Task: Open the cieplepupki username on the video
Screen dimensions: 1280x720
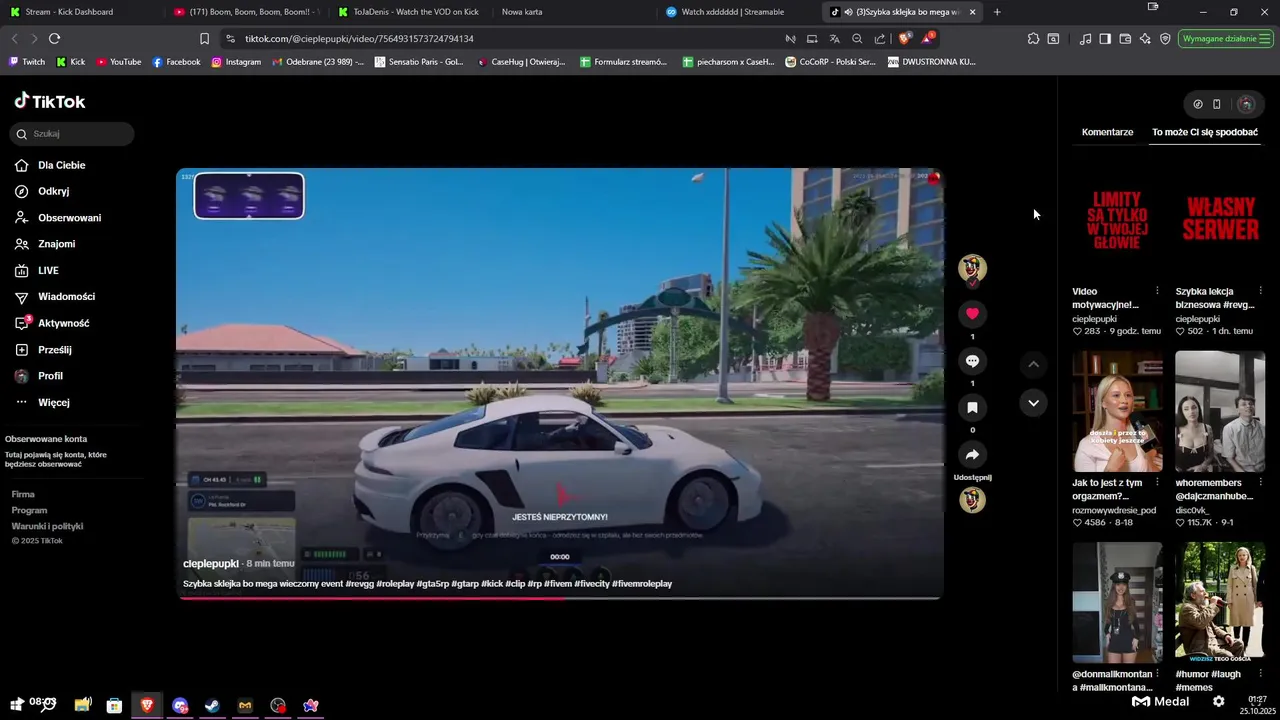Action: [211, 564]
